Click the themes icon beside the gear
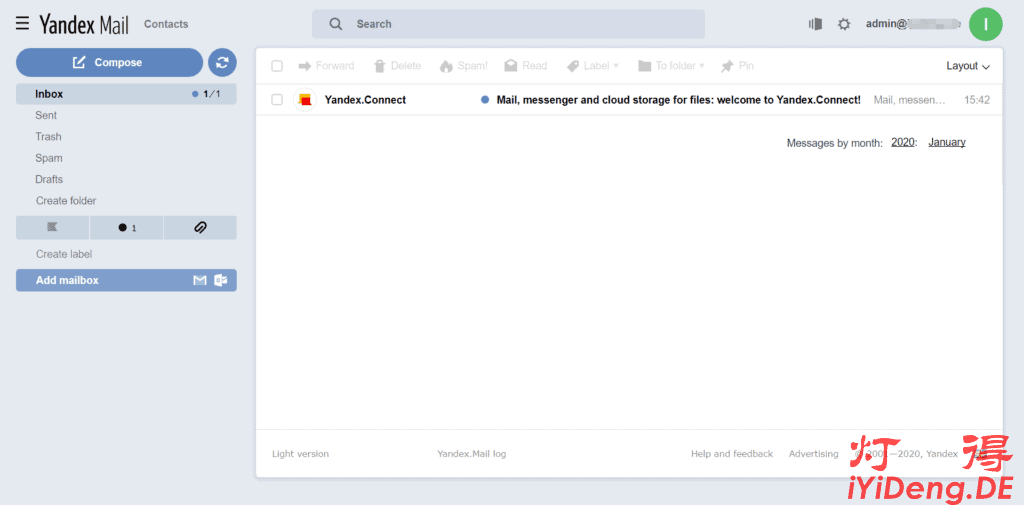Image resolution: width=1024 pixels, height=505 pixels. (815, 24)
